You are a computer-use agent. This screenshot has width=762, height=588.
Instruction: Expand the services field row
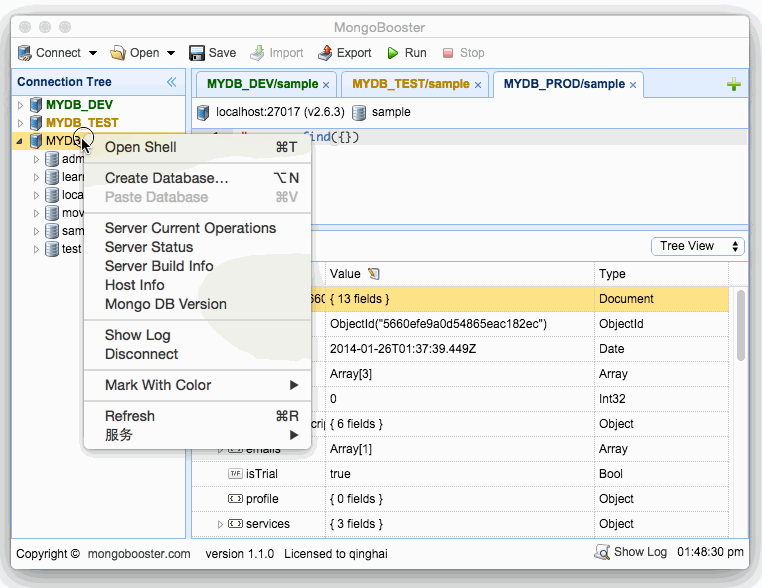220,524
